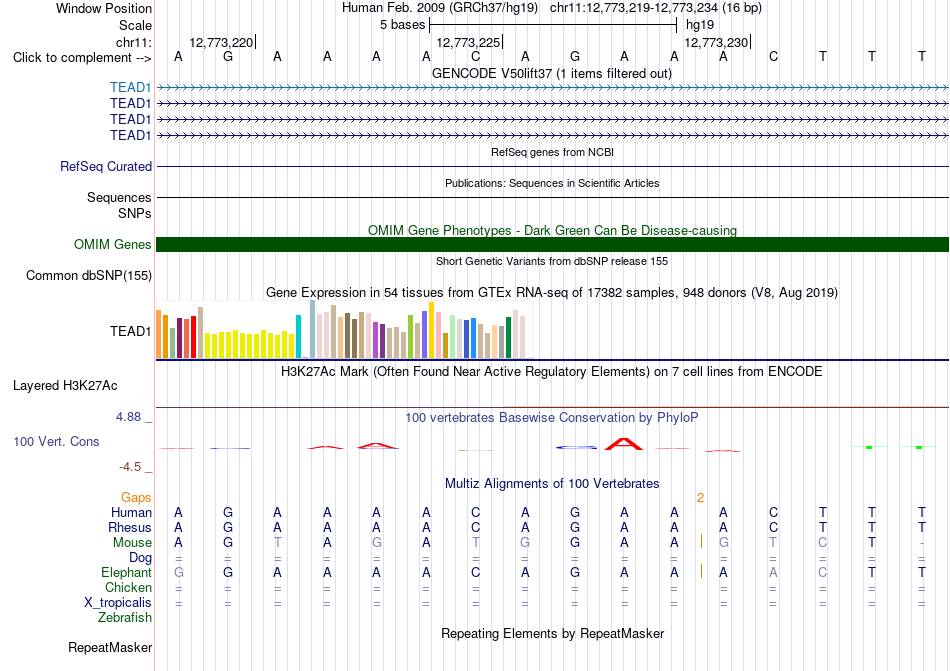Screen dimensions: 950x671
Task: Open Common dbSNP(155) track settings
Action: pyautogui.click(x=89, y=276)
